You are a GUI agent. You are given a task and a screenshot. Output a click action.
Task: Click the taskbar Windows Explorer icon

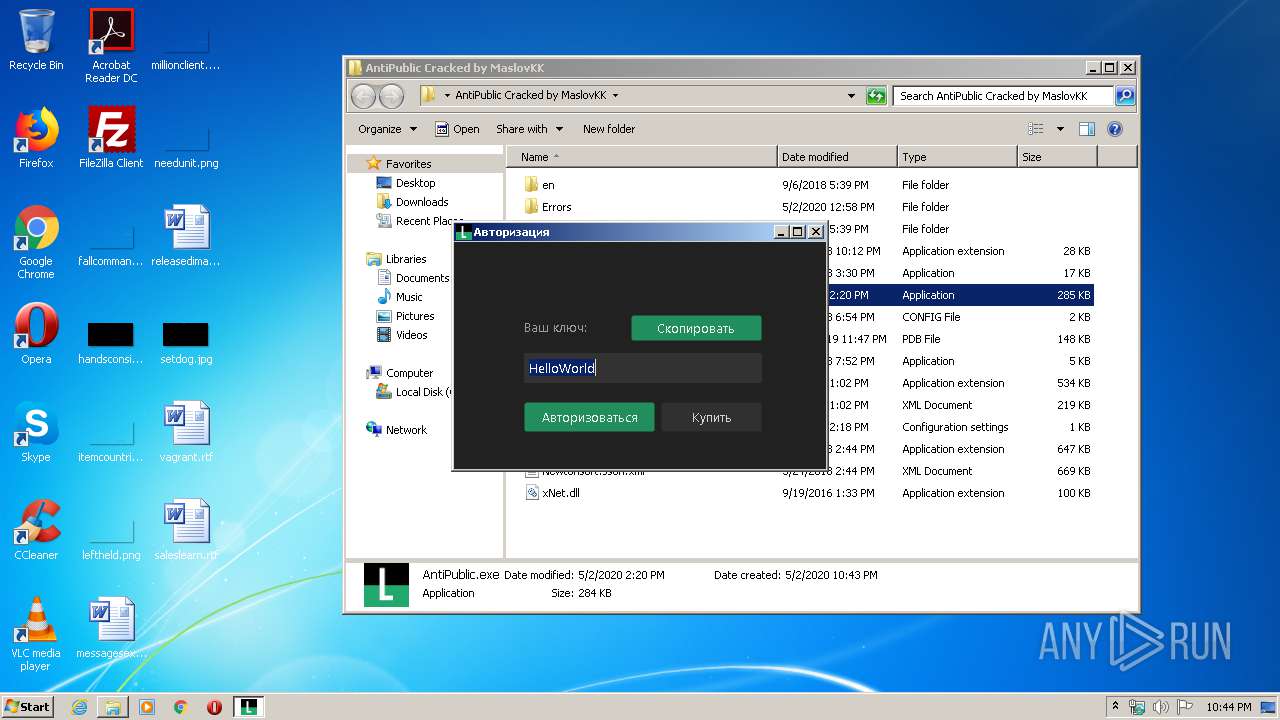point(113,707)
